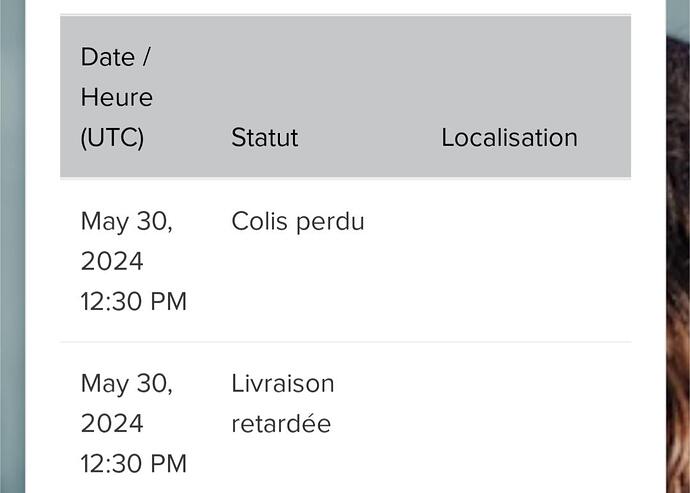The height and width of the screenshot is (493, 690).
Task: Click the "Date /" text in table header
Action: pos(116,57)
